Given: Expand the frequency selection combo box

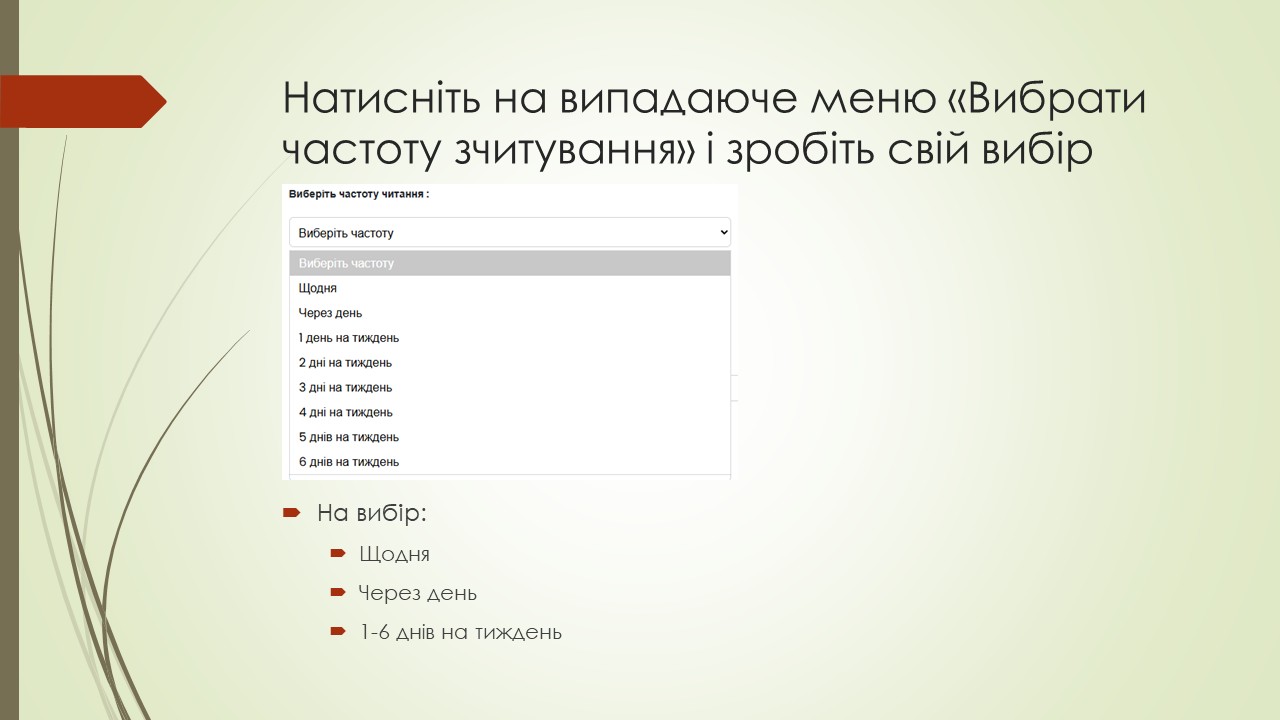Looking at the screenshot, I should point(510,231).
